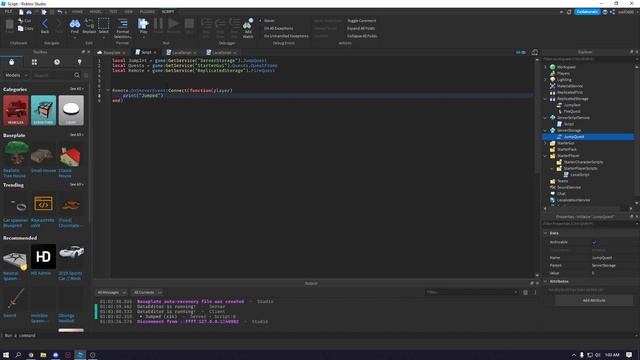Select the FireQuest remote event

click(x=571, y=111)
